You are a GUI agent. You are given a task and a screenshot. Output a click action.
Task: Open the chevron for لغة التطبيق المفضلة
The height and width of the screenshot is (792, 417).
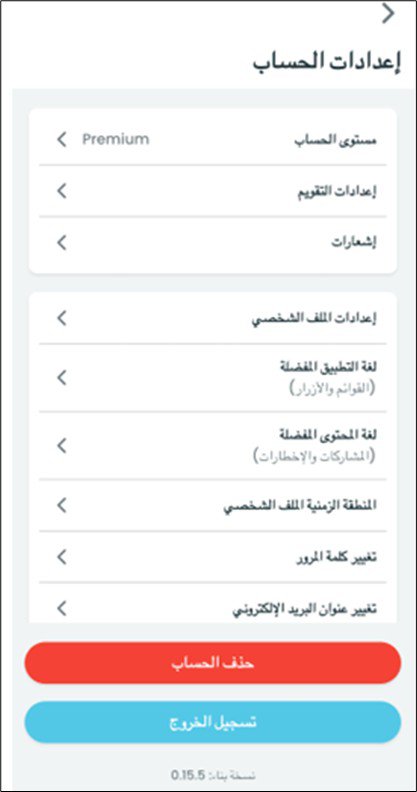point(62,377)
